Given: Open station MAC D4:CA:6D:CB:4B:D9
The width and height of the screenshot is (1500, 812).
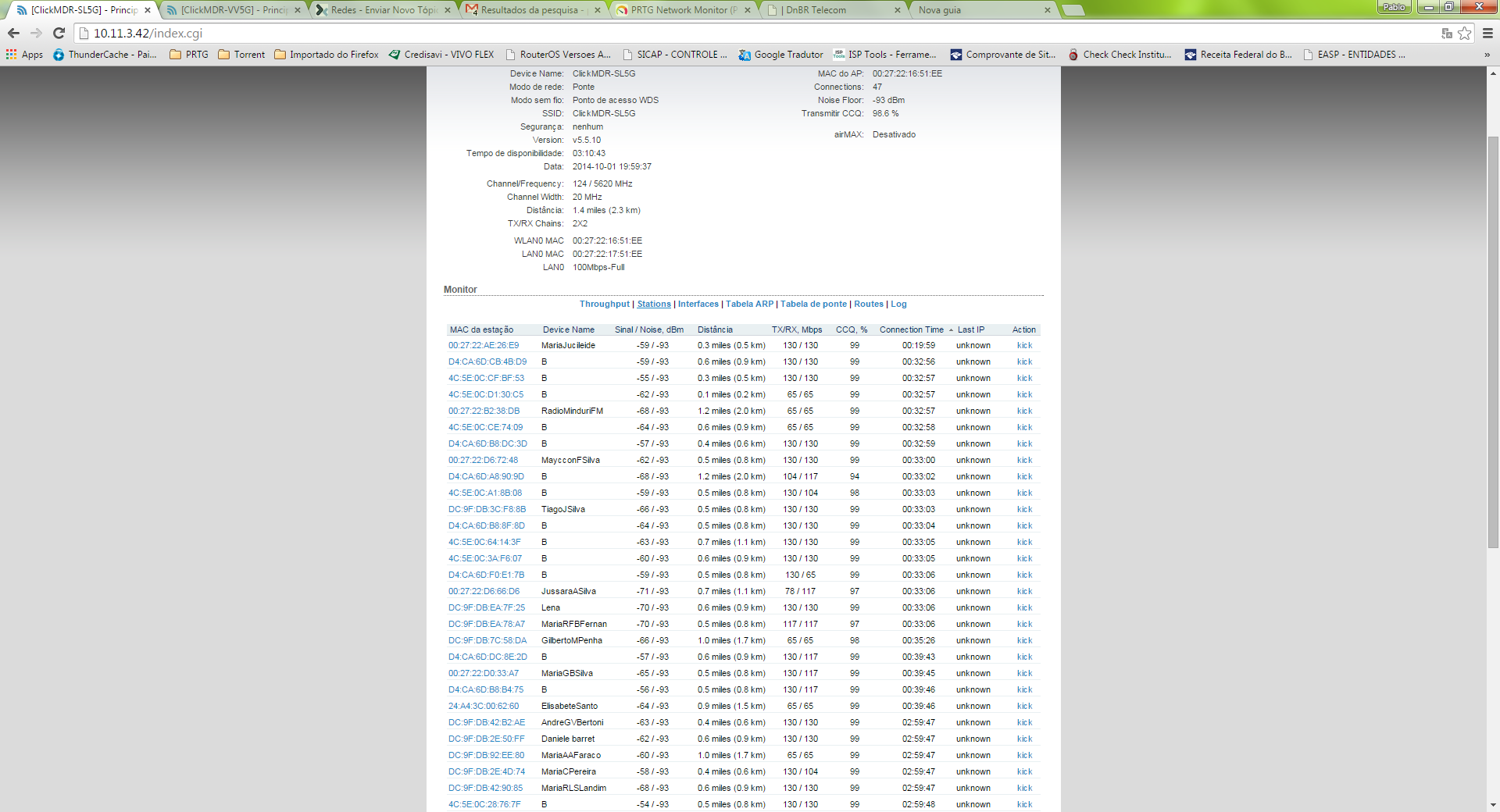Looking at the screenshot, I should (487, 362).
